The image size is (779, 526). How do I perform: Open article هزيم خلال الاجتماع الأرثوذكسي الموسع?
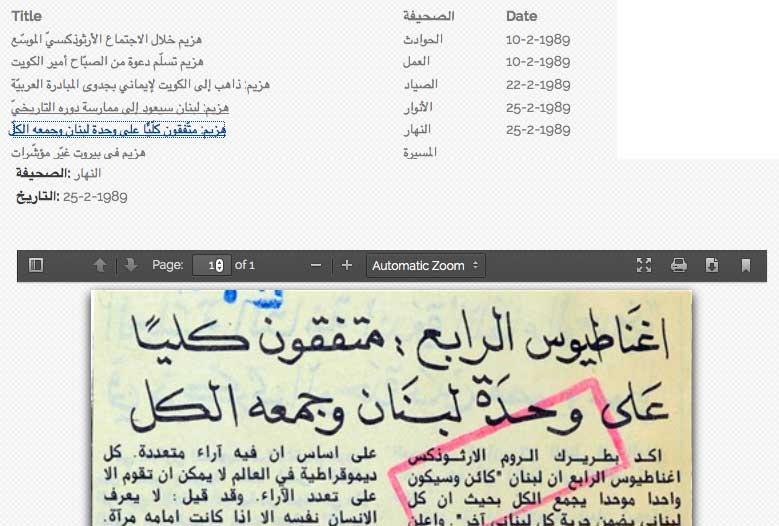(106, 39)
